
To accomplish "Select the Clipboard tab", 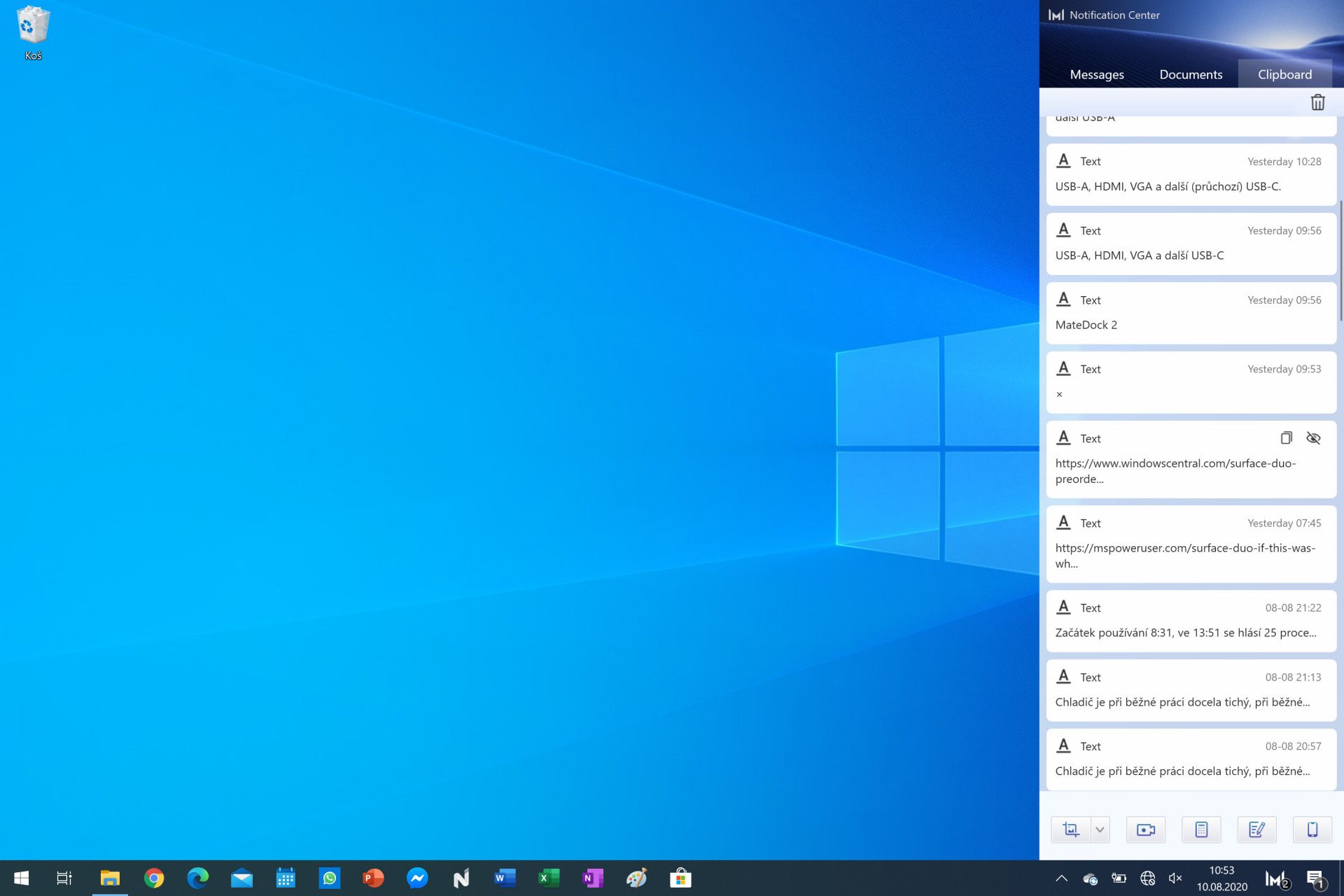I will [x=1284, y=74].
